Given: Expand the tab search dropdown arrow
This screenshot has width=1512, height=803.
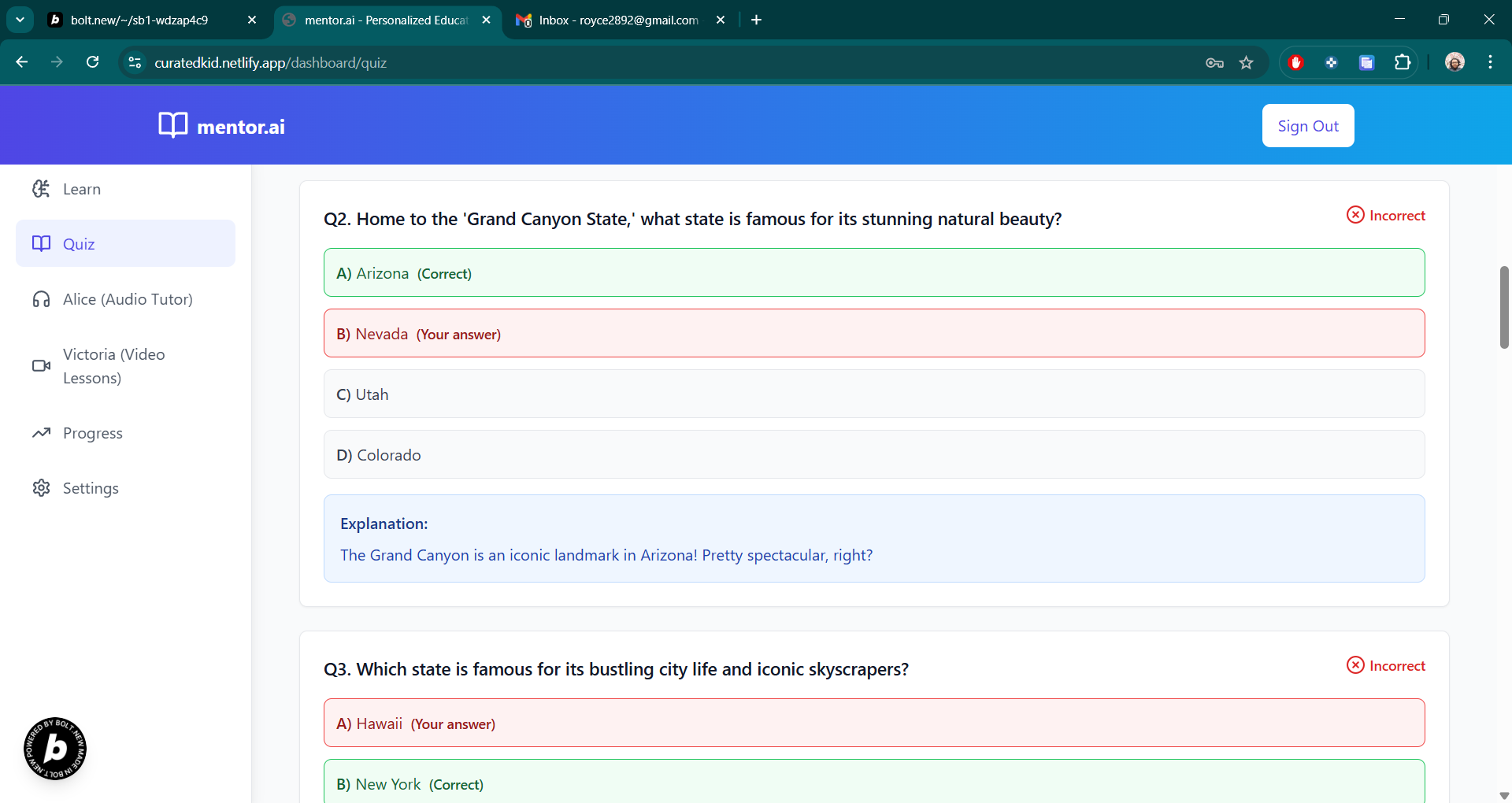Looking at the screenshot, I should [20, 20].
